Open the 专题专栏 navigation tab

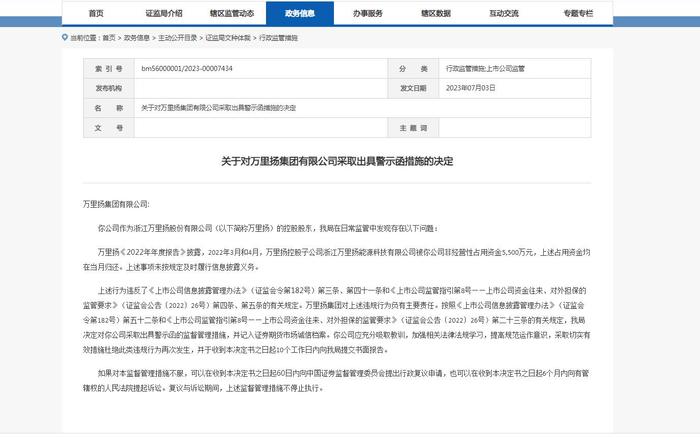(578, 13)
